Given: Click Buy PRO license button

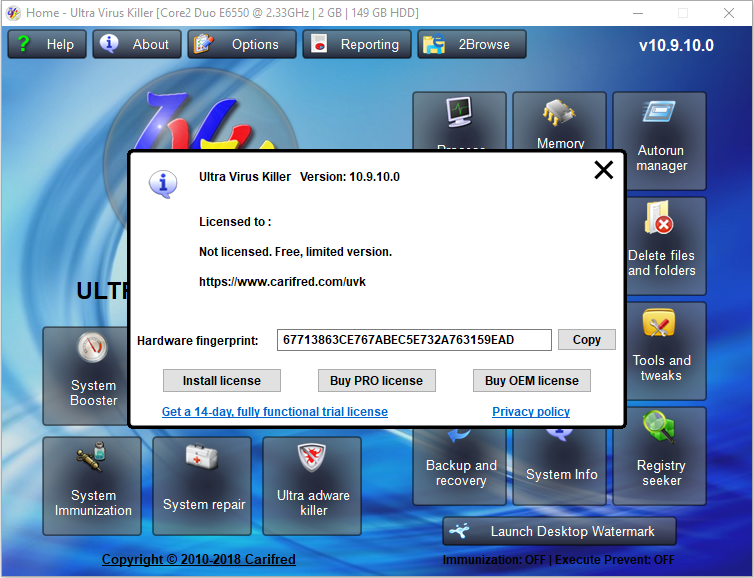Looking at the screenshot, I should click(377, 380).
